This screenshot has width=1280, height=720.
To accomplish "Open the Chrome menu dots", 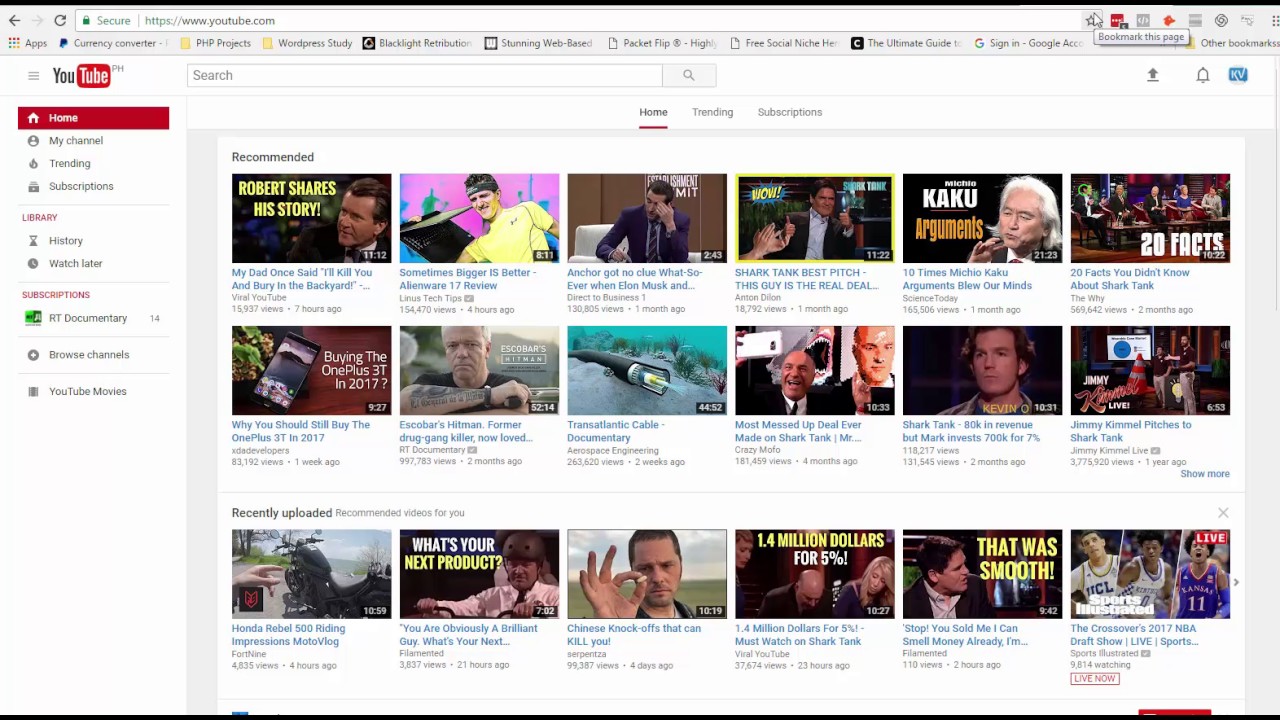I will (x=1275, y=20).
